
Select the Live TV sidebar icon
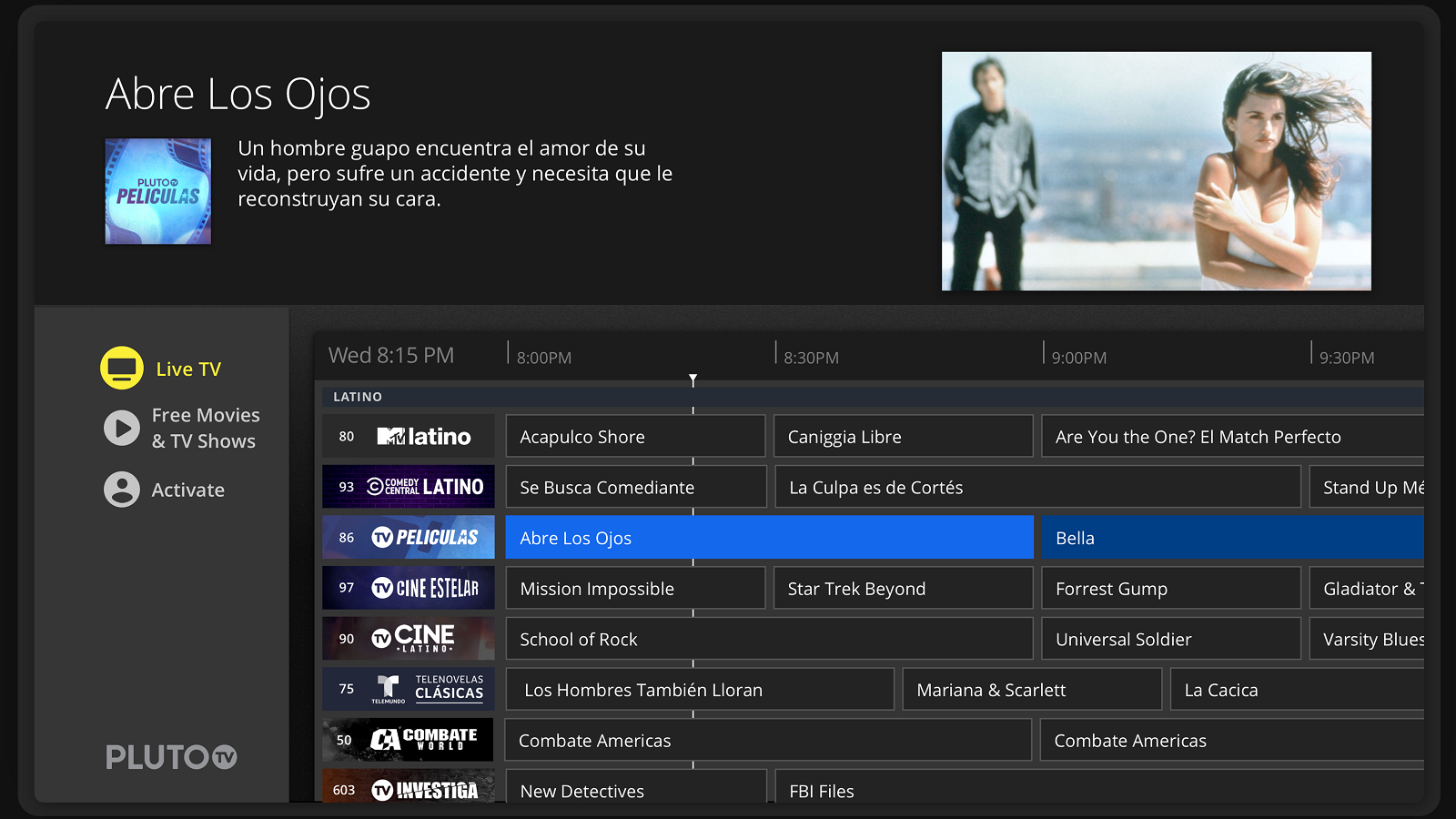click(121, 368)
